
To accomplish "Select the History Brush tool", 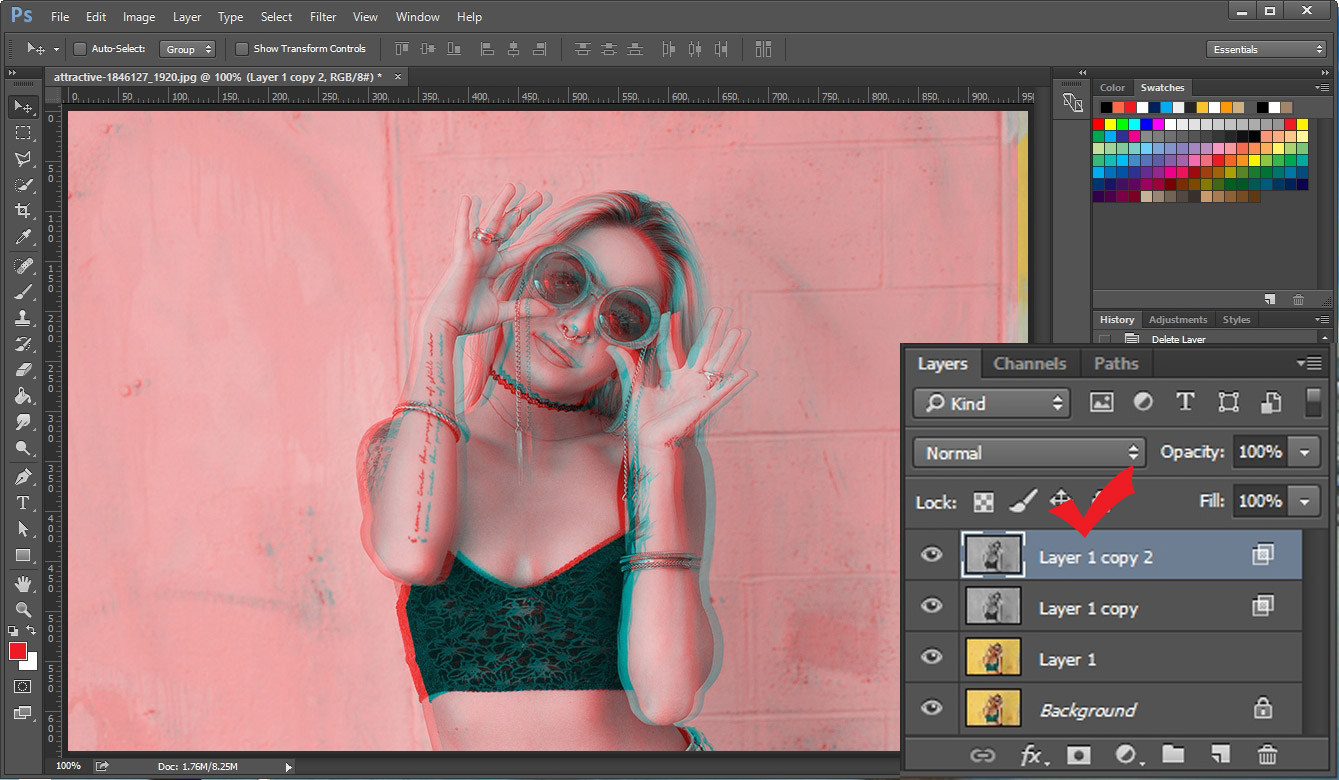I will pyautogui.click(x=23, y=344).
